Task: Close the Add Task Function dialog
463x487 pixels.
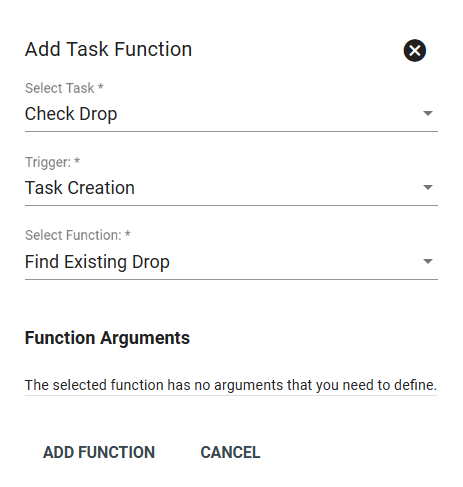Action: 415,51
